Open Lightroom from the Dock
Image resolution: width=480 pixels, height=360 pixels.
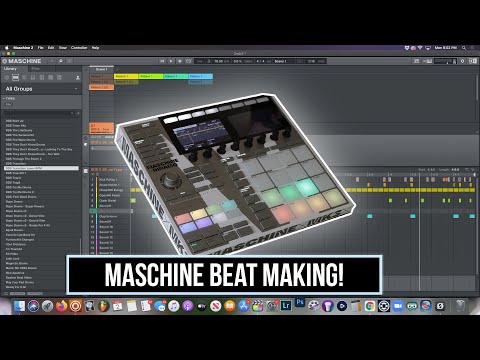pyautogui.click(x=286, y=306)
